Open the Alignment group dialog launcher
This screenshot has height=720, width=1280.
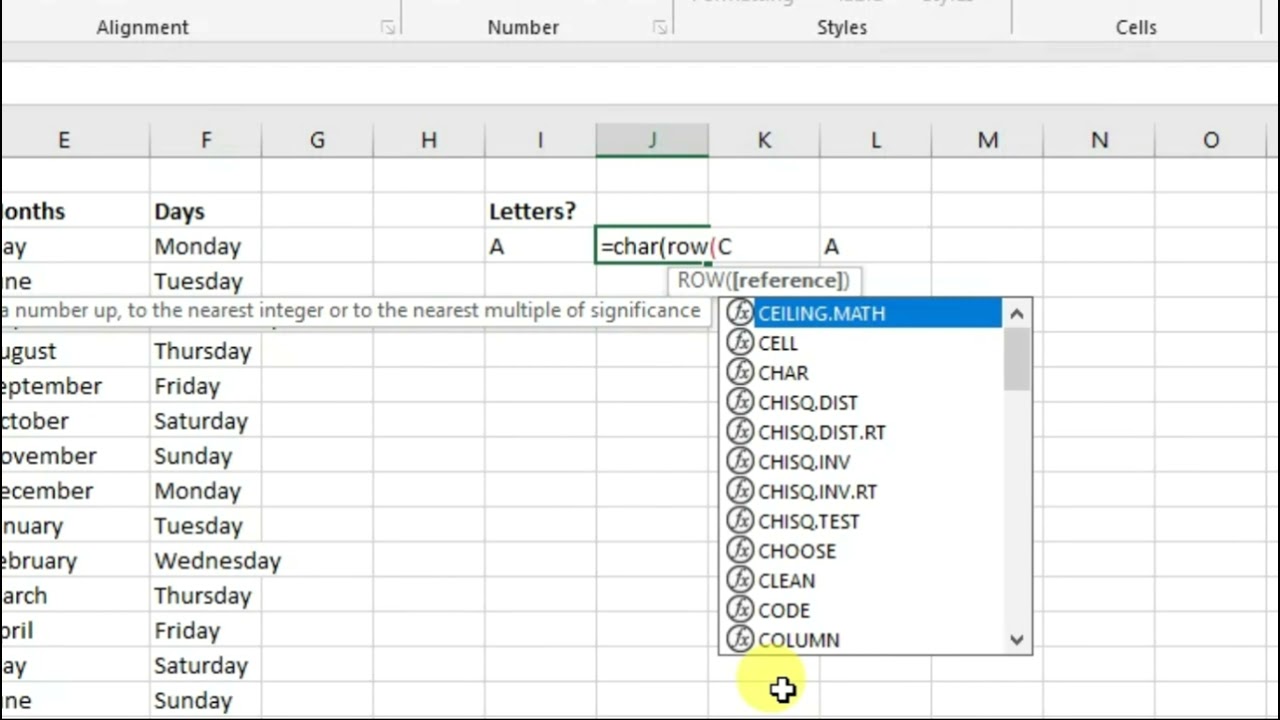388,28
